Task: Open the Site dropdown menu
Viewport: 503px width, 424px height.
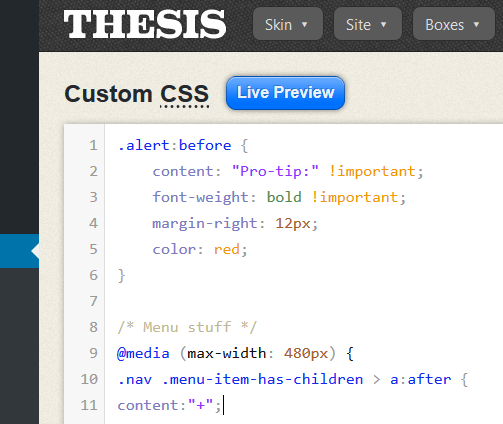Action: 368,24
